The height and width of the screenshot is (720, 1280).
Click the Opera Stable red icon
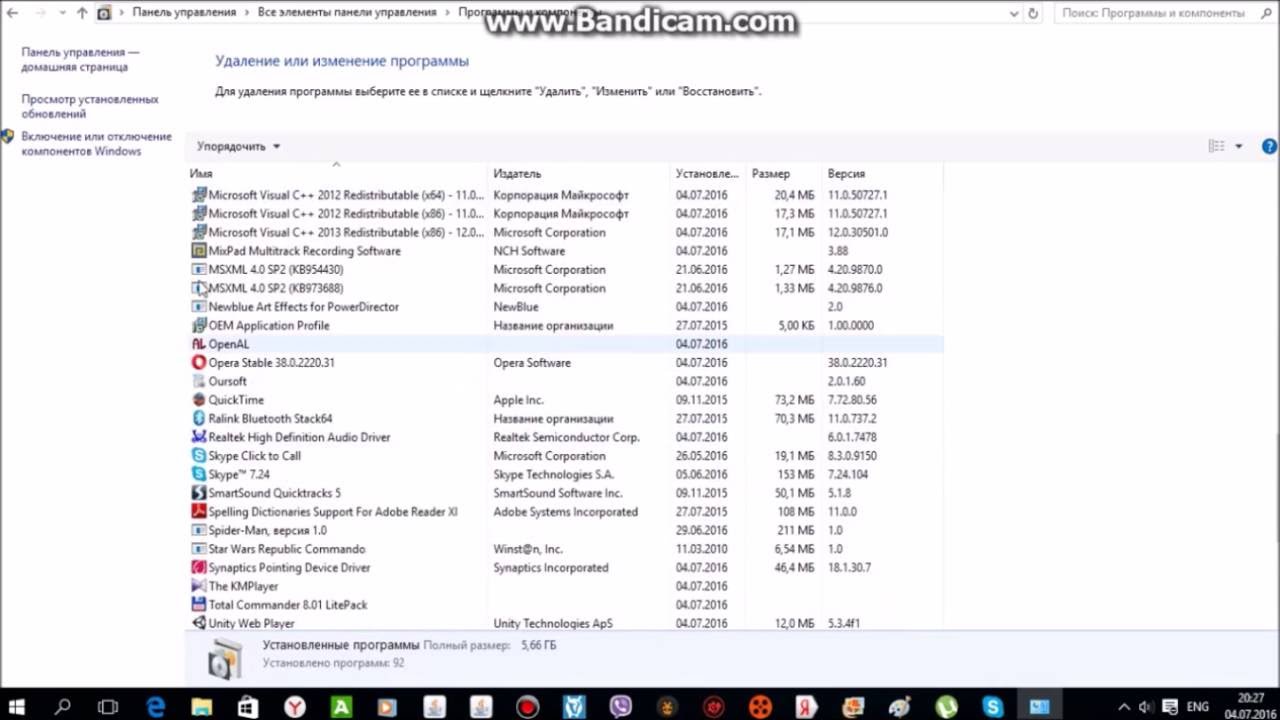(198, 363)
